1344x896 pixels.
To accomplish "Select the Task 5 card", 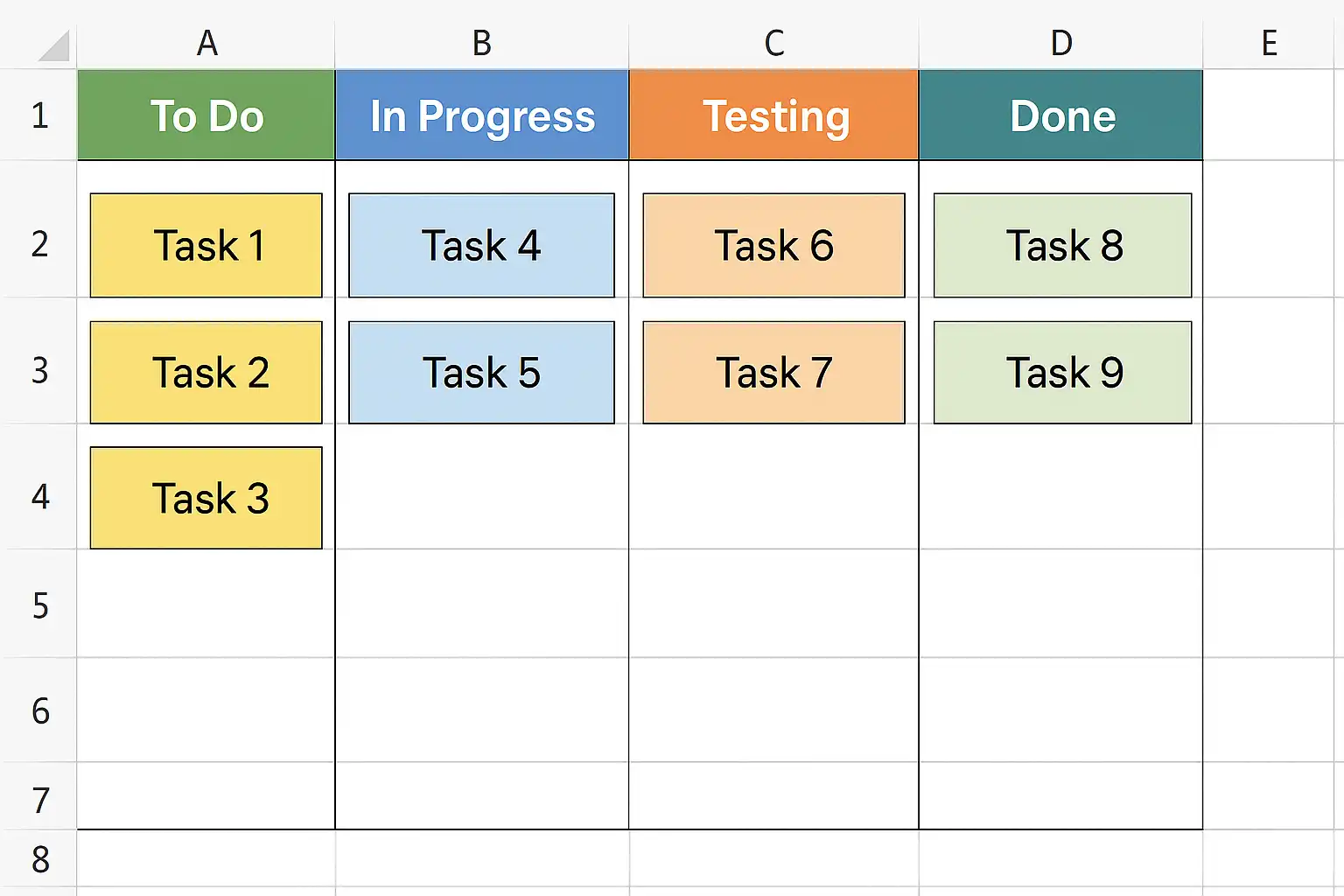I will [481, 373].
